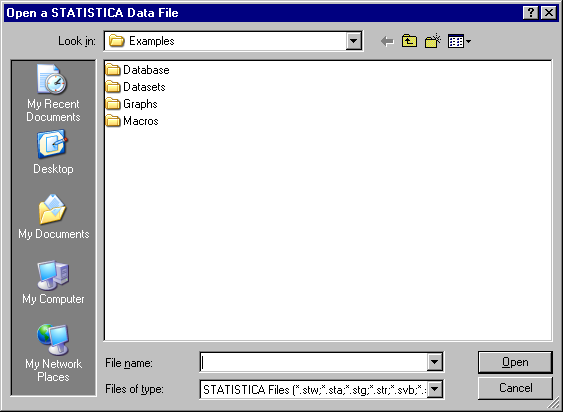The height and width of the screenshot is (412, 563).
Task: Click the Macros folder name
Action: coord(141,121)
